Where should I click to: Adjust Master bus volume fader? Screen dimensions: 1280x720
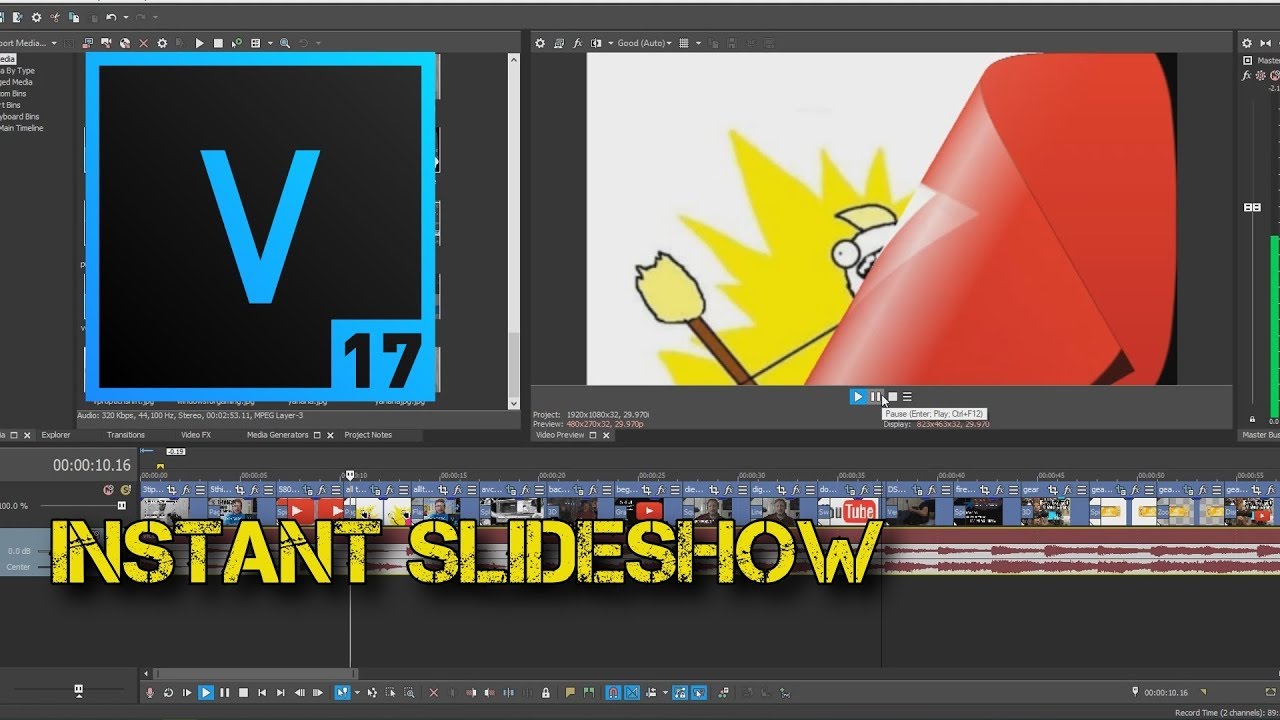(x=1252, y=207)
